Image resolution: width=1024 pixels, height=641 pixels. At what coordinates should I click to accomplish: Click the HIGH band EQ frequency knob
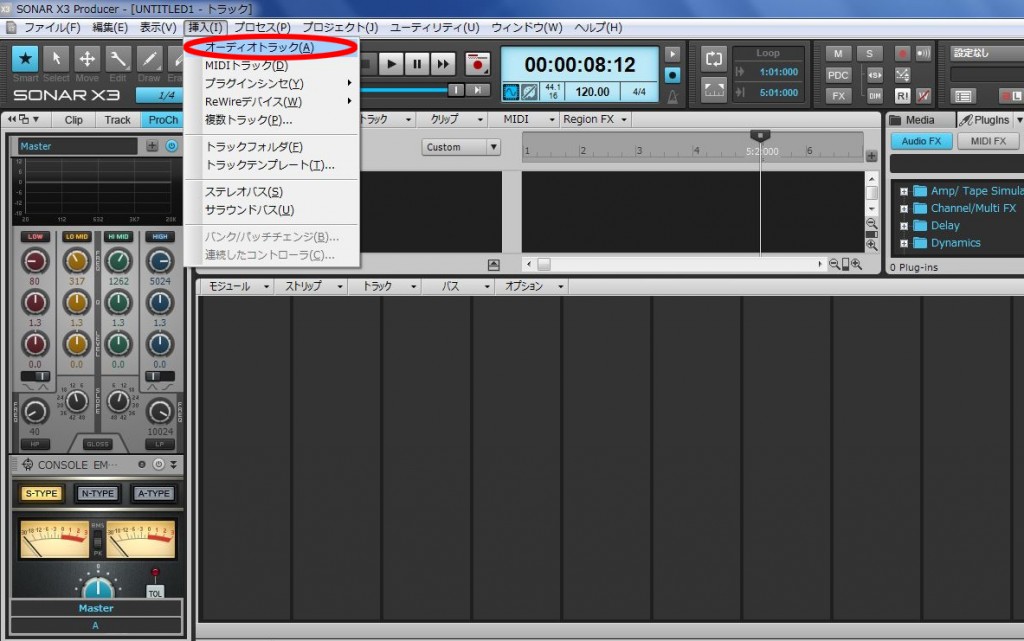tap(159, 261)
